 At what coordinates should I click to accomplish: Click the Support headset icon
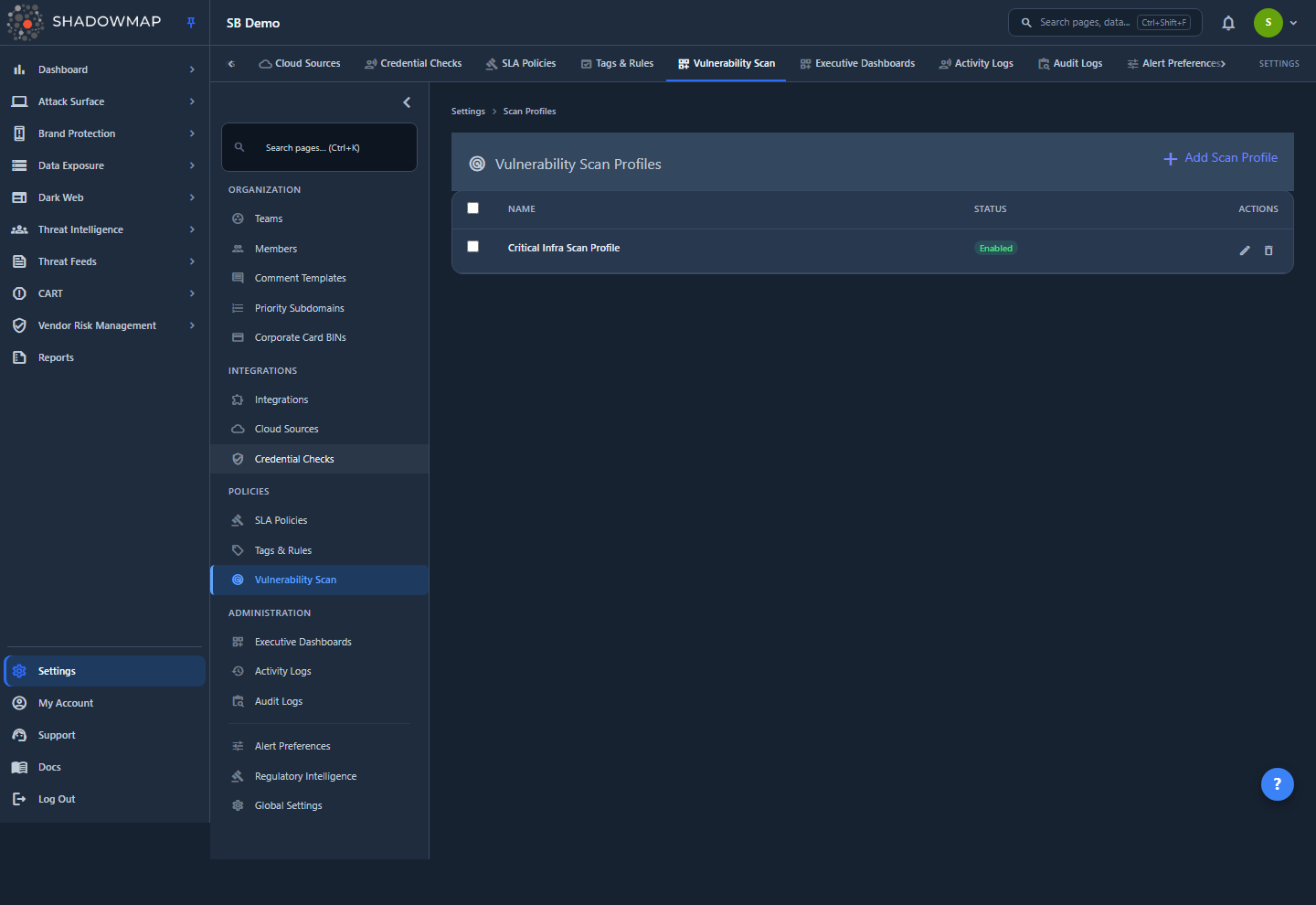[19, 735]
